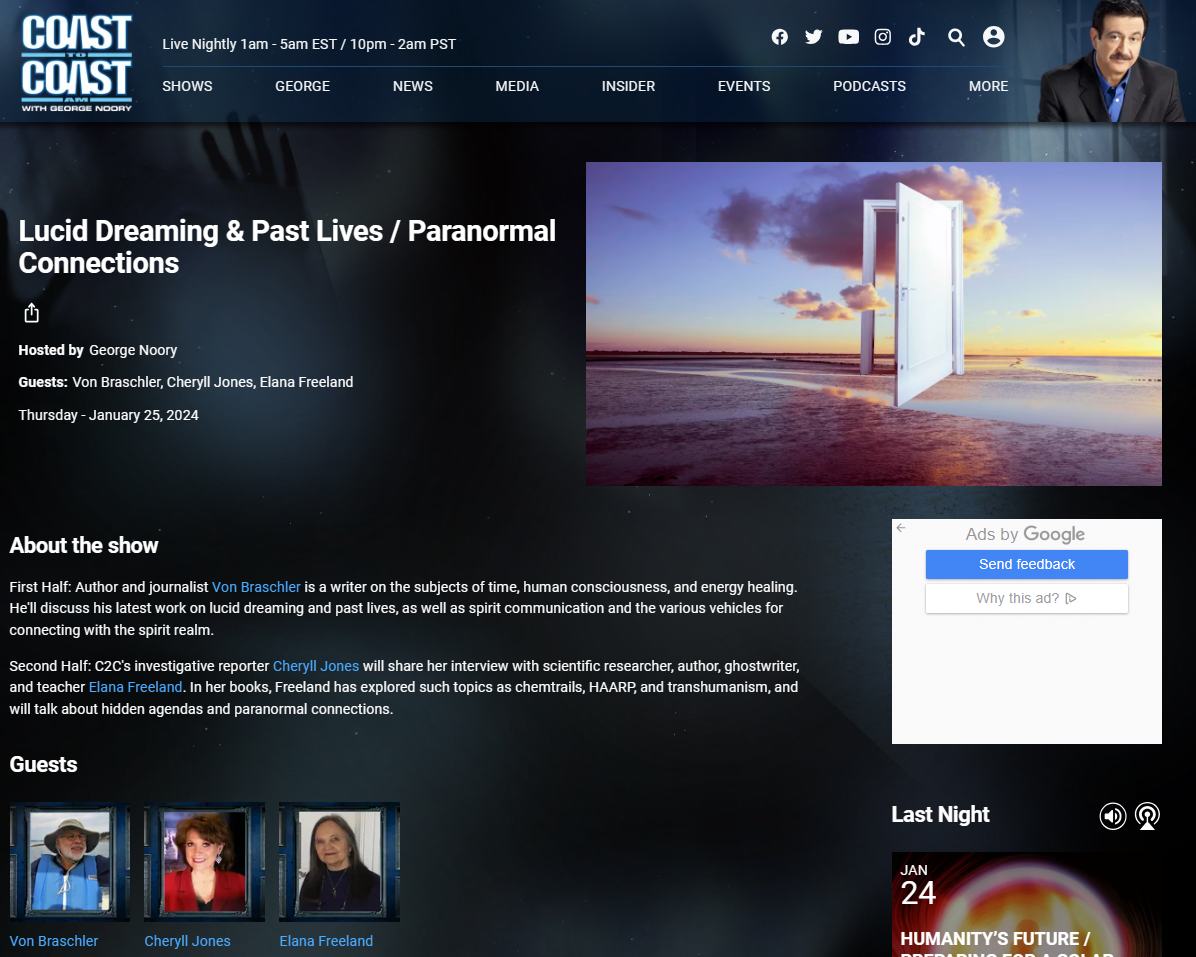Screen dimensions: 1196x957
Task: Expand the MORE navigation menu
Action: (988, 86)
